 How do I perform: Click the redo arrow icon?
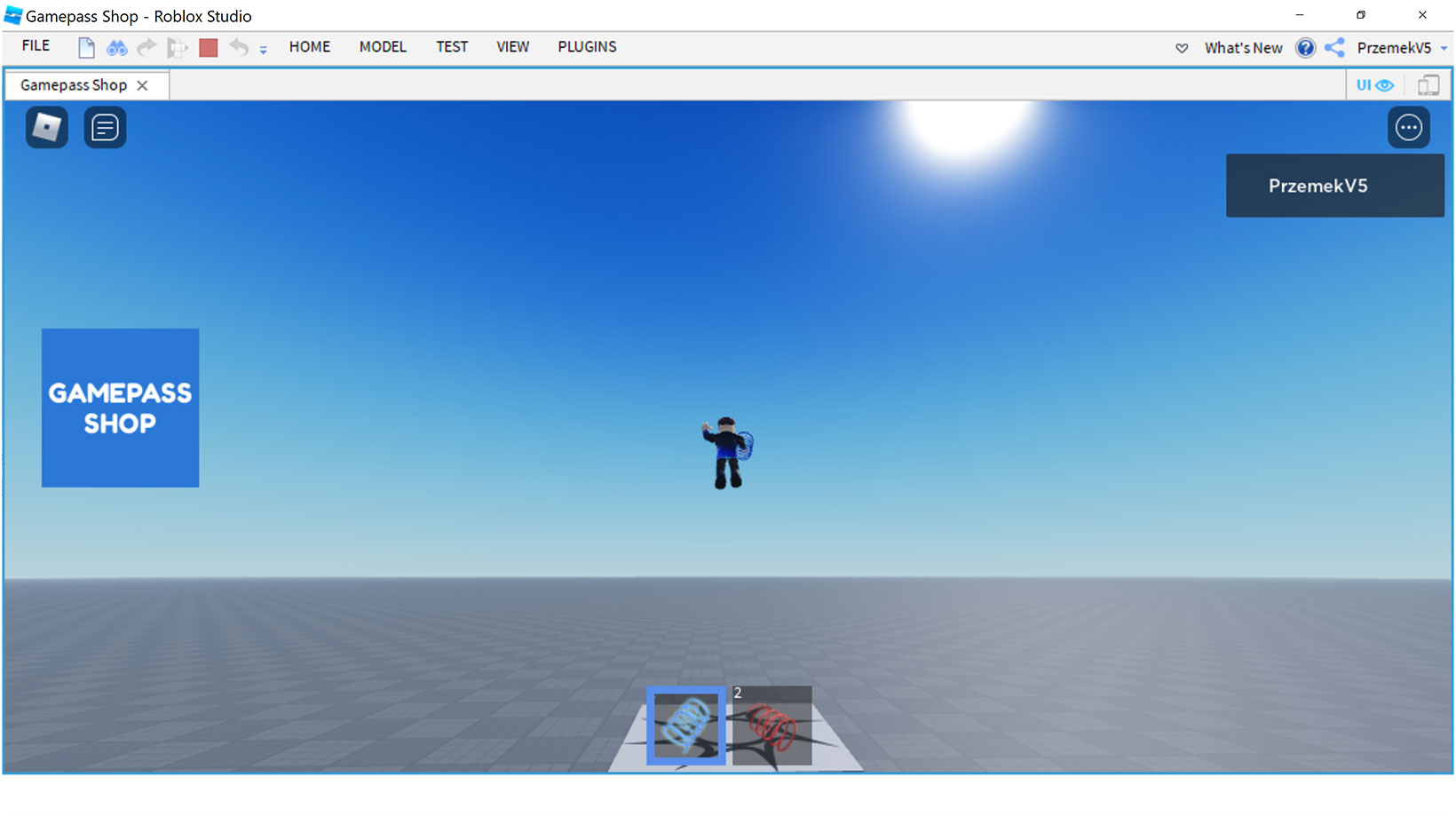[x=146, y=47]
